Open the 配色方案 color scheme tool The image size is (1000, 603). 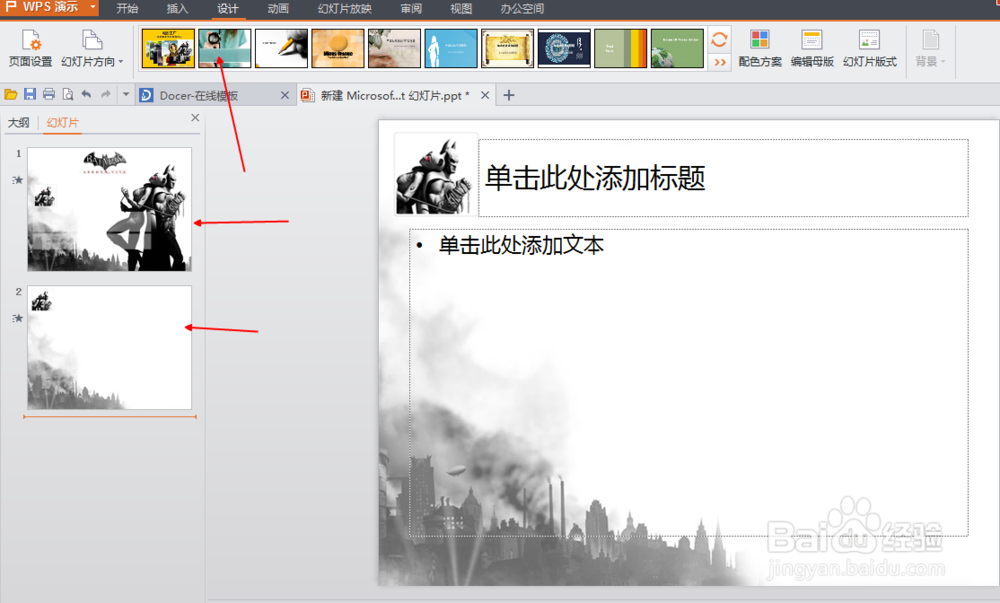click(760, 48)
